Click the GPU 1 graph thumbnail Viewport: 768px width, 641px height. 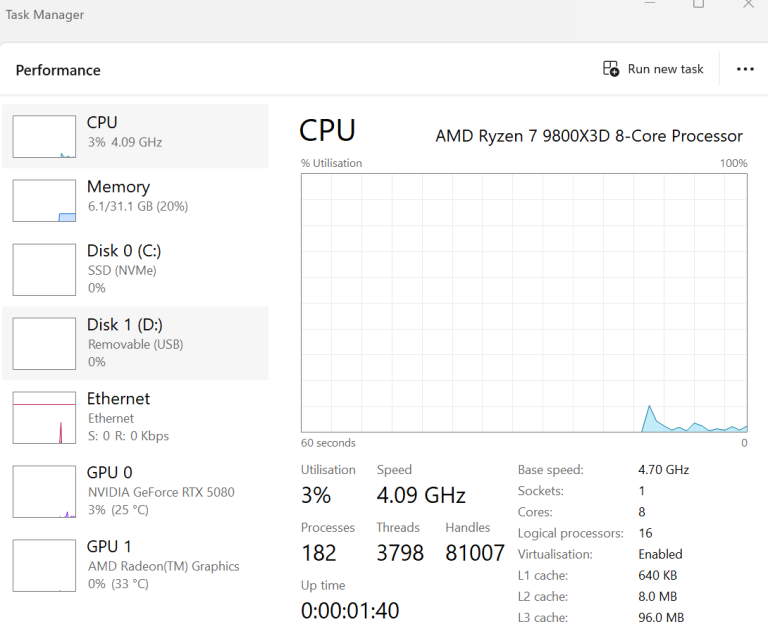(44, 565)
